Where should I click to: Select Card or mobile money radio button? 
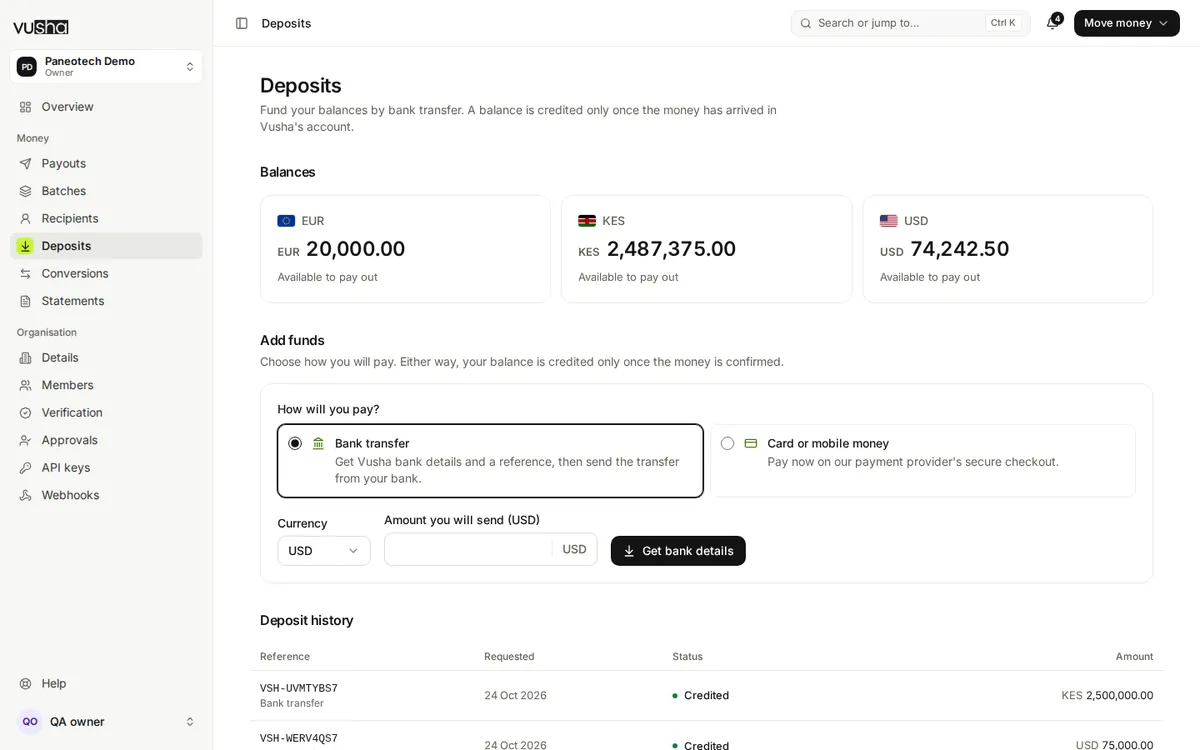pyautogui.click(x=727, y=443)
